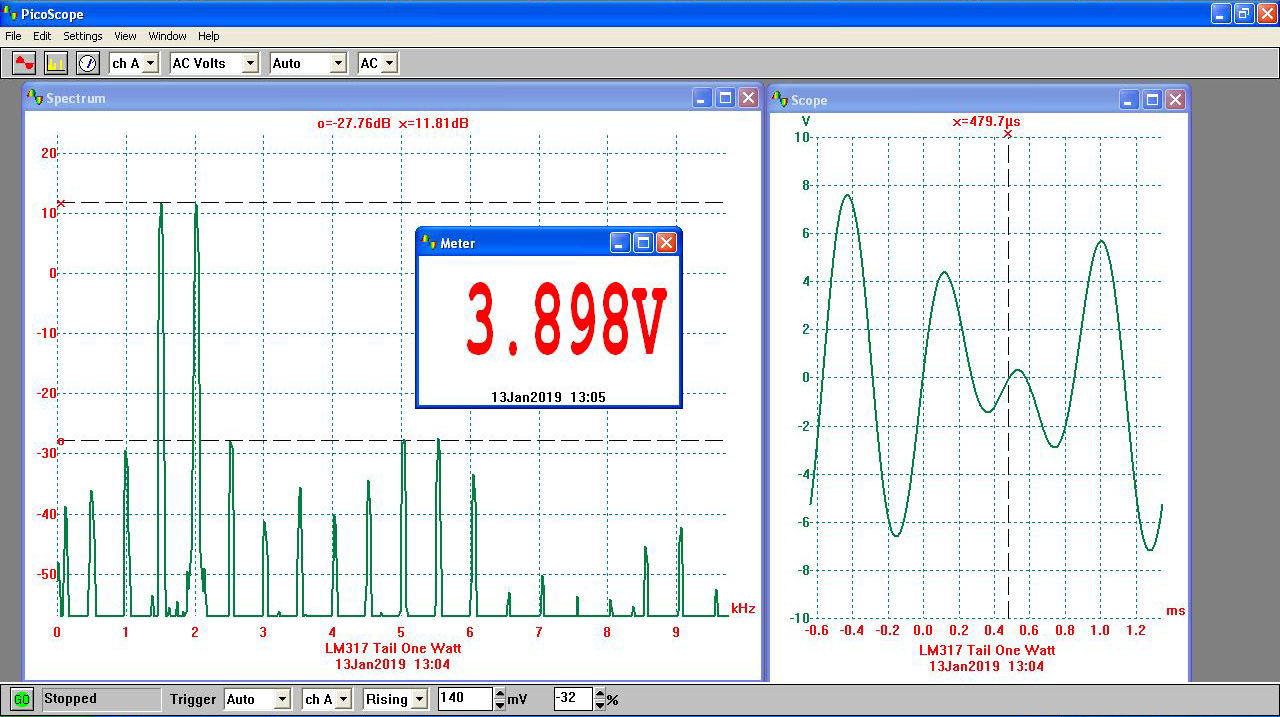
Task: Click the percent delay spinner arrows
Action: (600, 699)
